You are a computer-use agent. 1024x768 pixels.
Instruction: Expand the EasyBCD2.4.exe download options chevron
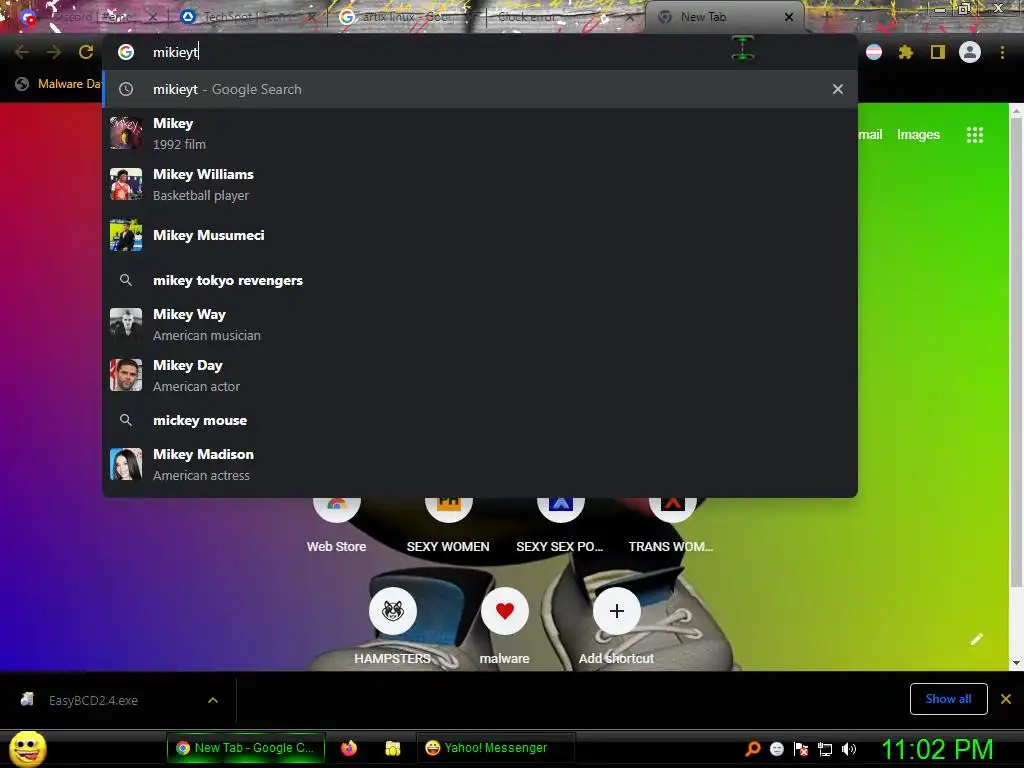(x=213, y=700)
